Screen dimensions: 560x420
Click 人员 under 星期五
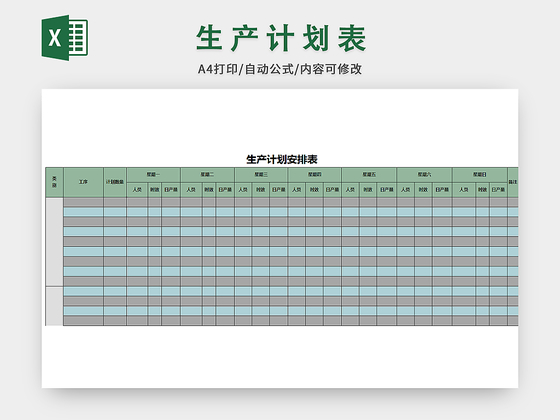click(x=350, y=190)
